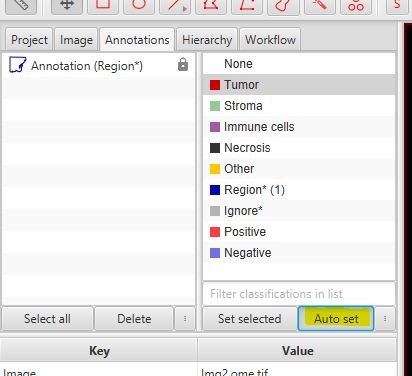The image size is (412, 376).
Task: Click the red Tumor color swatch
Action: [x=215, y=85]
